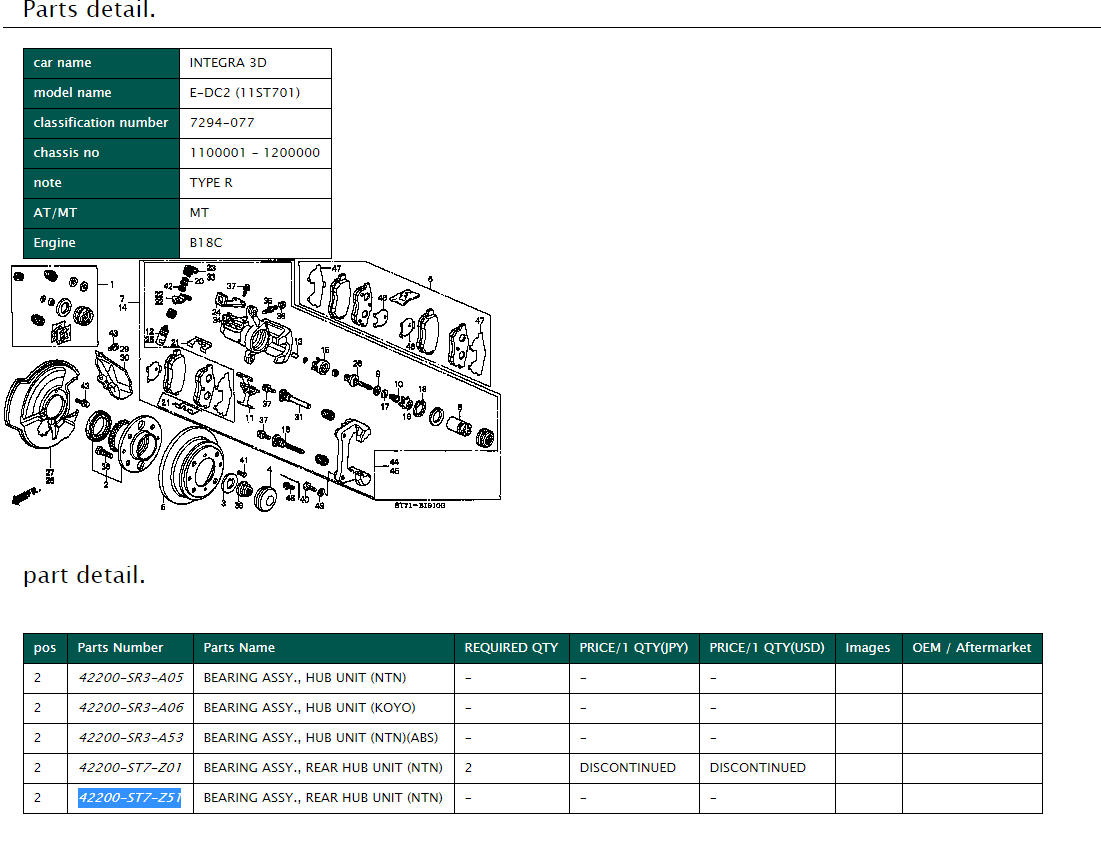Click the B18C engine value cell
This screenshot has height=845, width=1101.
coord(206,243)
